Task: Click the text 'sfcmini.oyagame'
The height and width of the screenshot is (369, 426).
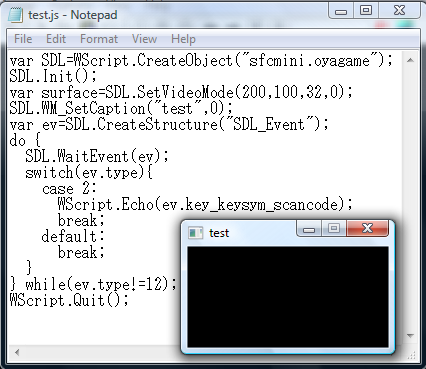Action: [309, 61]
